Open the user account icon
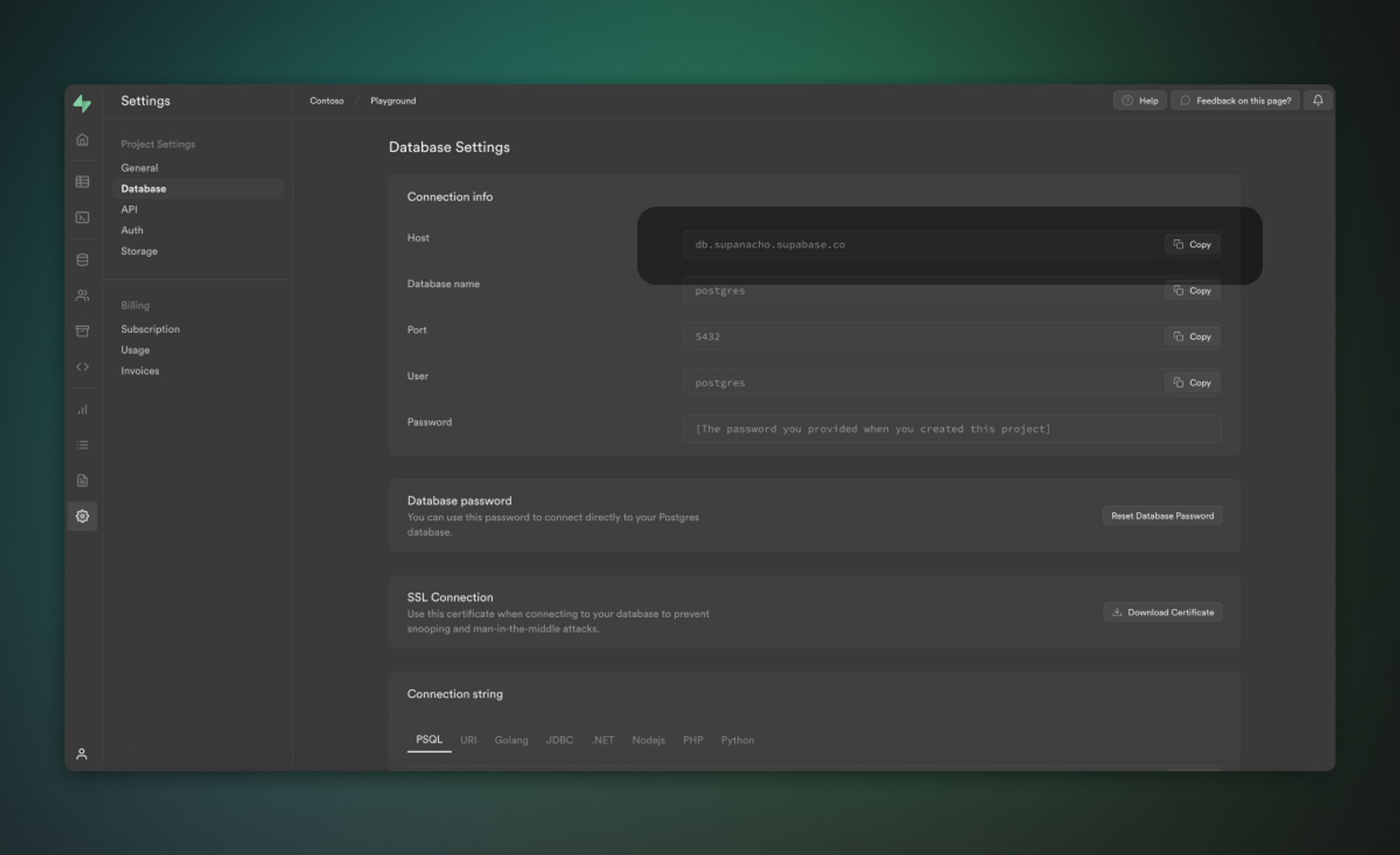This screenshot has height=855, width=1400. coord(82,754)
